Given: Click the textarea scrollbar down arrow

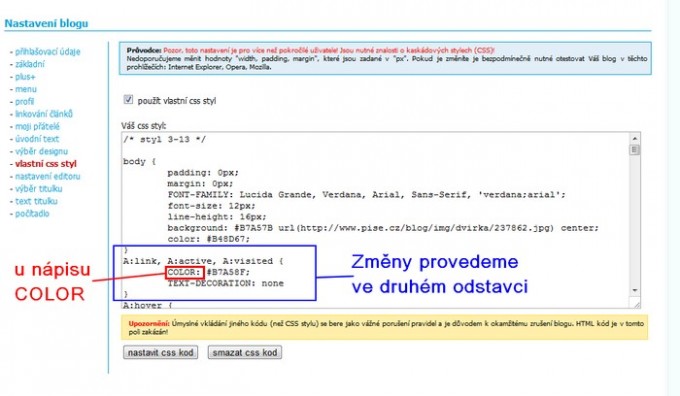Looking at the screenshot, I should pyautogui.click(x=635, y=290).
